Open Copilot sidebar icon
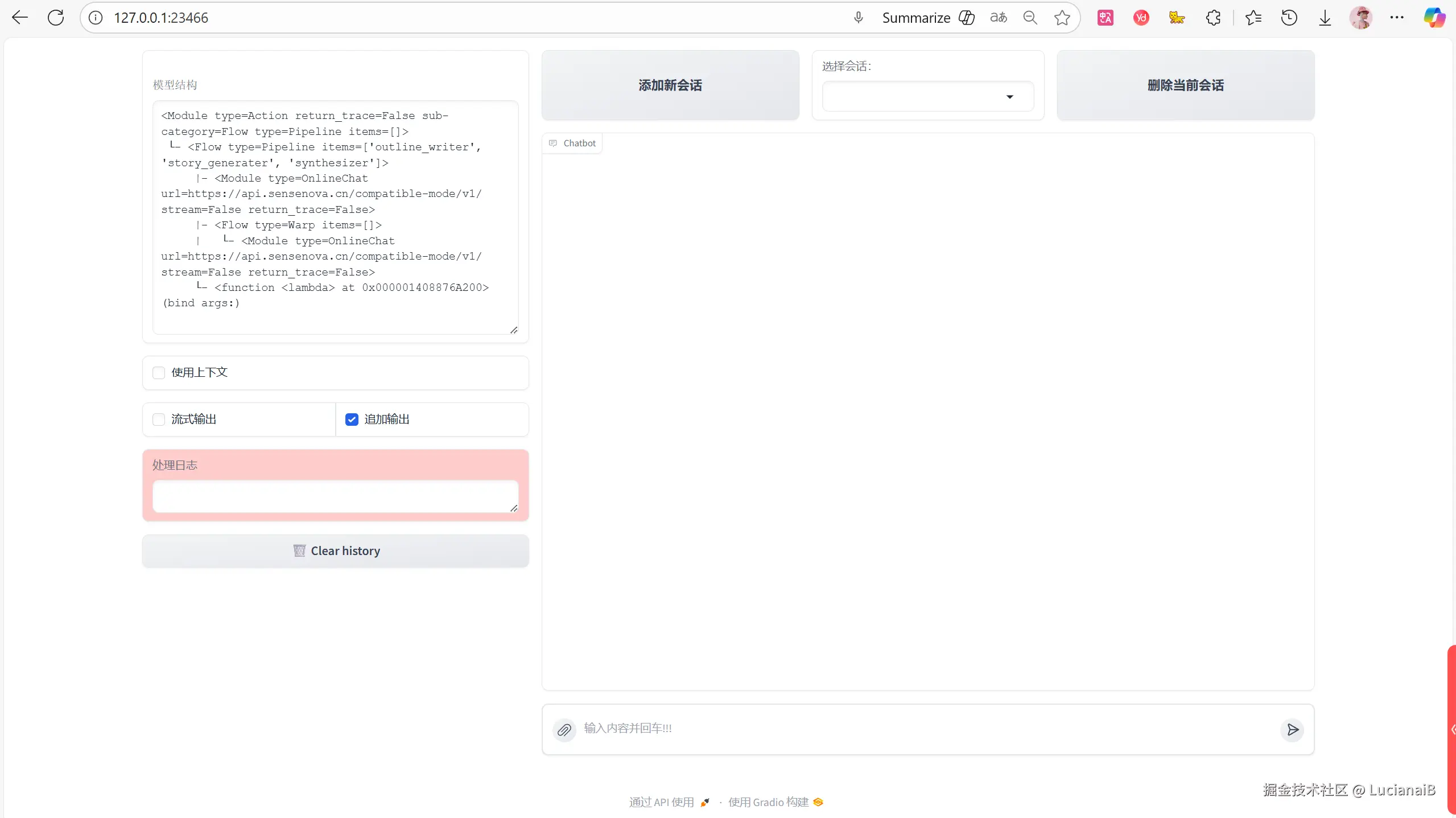This screenshot has height=818, width=1456. (x=1434, y=18)
